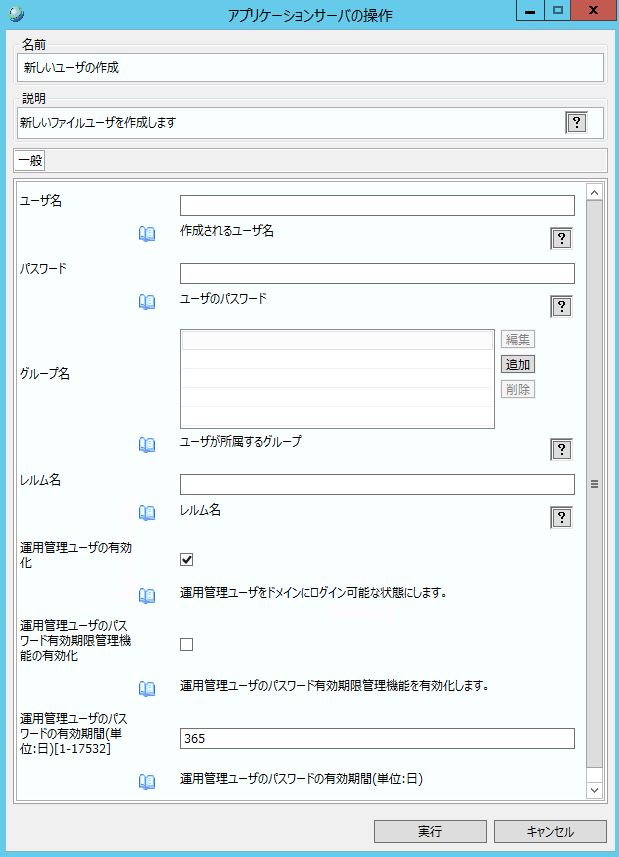The height and width of the screenshot is (857, 619).
Task: Click into the パスワード input field
Action: click(x=377, y=274)
